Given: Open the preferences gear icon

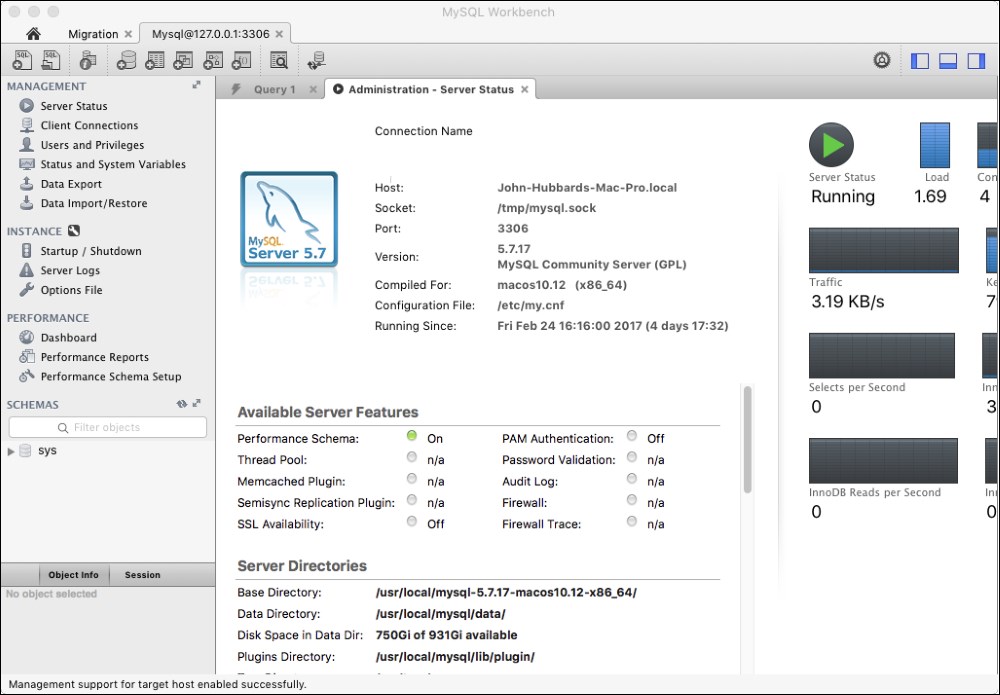Looking at the screenshot, I should coord(882,60).
